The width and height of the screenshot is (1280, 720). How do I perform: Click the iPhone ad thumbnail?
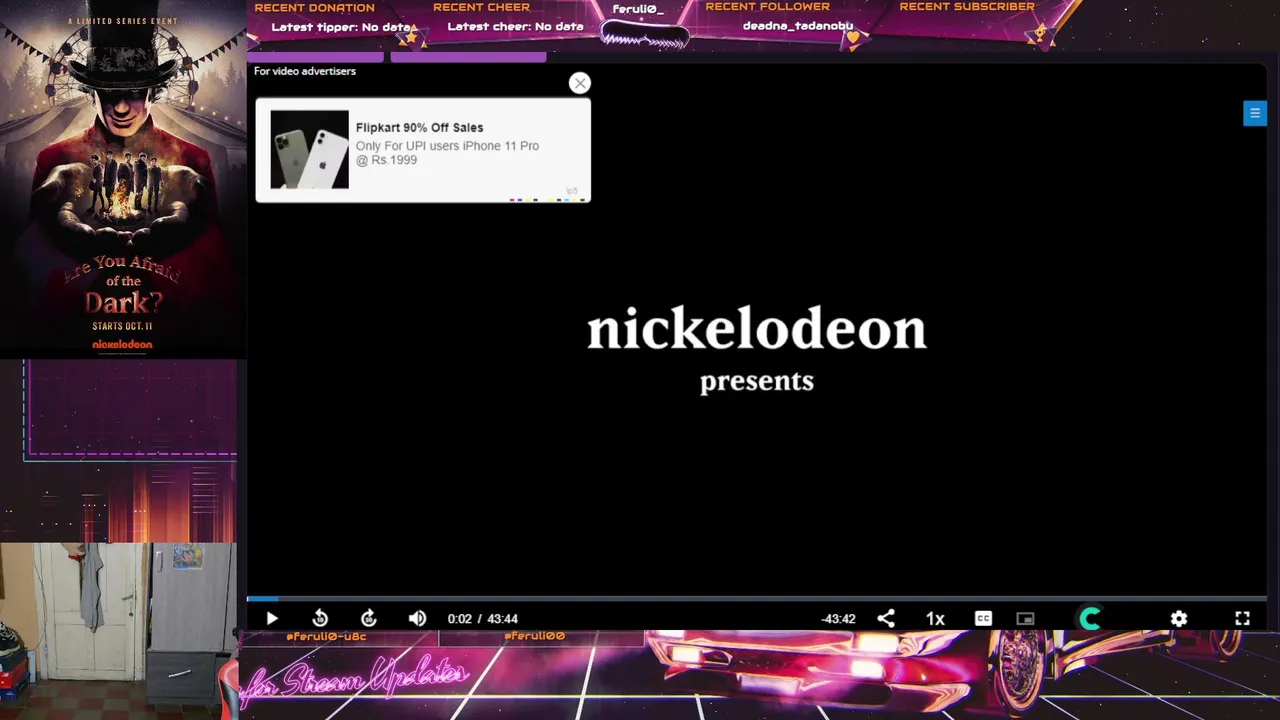[x=310, y=150]
